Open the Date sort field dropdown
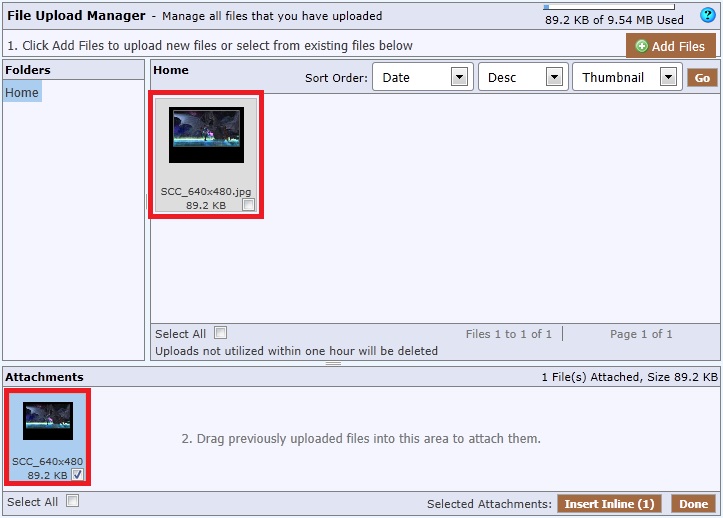Screen dimensions: 723x518 460,78
